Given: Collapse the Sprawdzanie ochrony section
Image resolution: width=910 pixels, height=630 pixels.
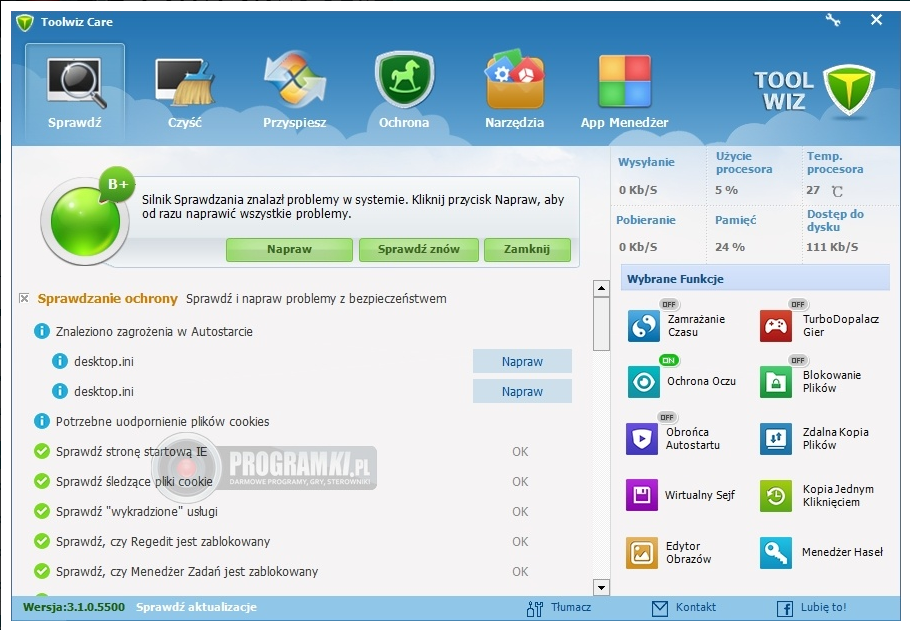Looking at the screenshot, I should point(24,298).
